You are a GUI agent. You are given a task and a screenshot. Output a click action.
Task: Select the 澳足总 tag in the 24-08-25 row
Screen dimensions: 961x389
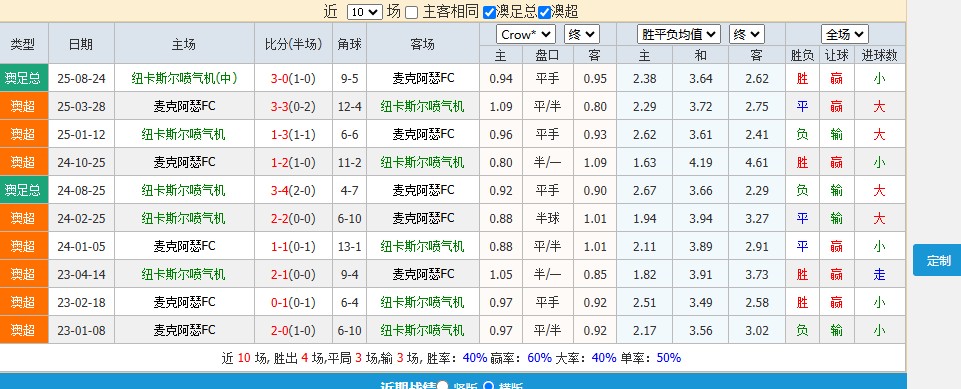23,191
